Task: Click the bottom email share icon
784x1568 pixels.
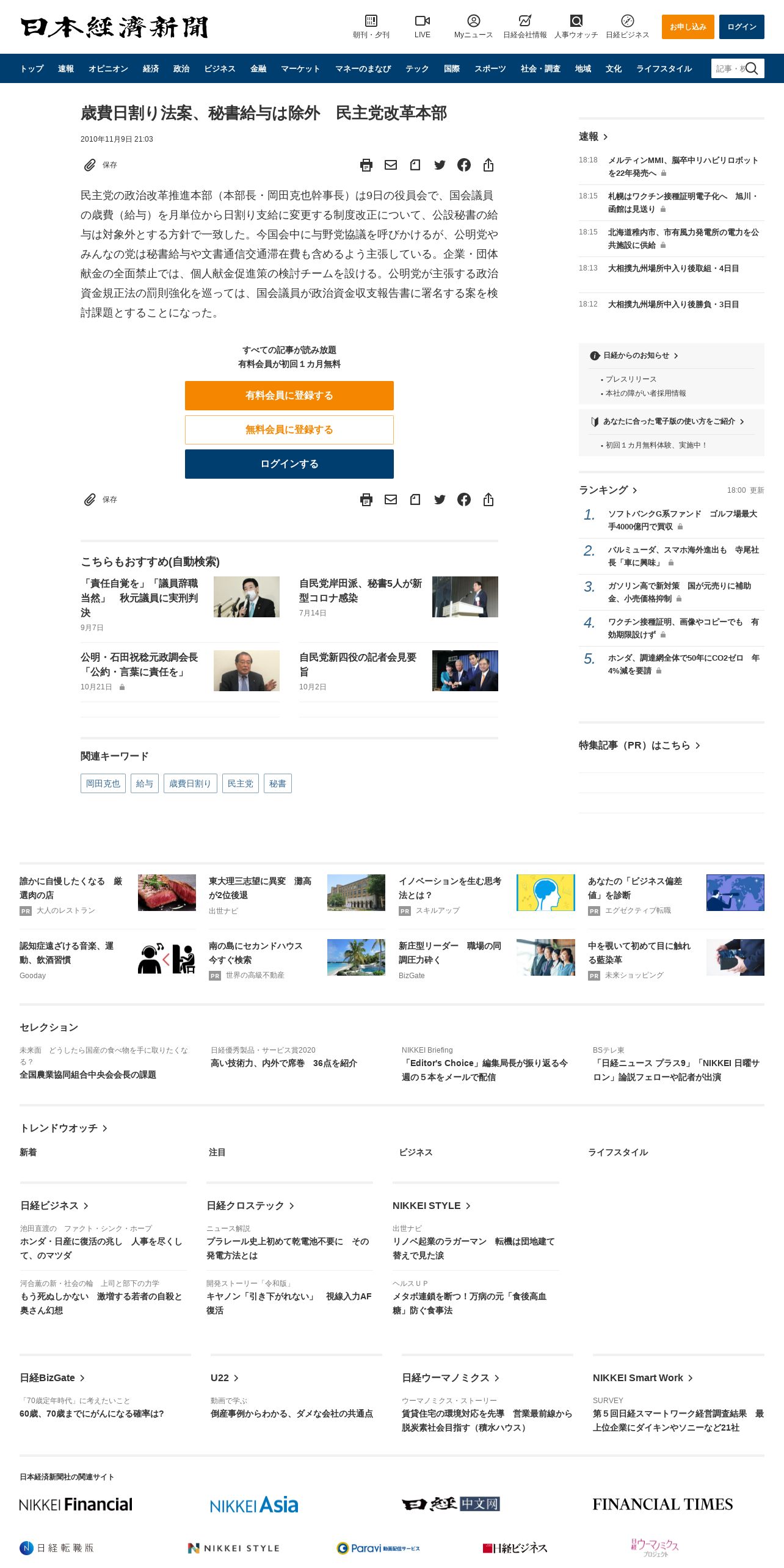Action: click(x=391, y=499)
